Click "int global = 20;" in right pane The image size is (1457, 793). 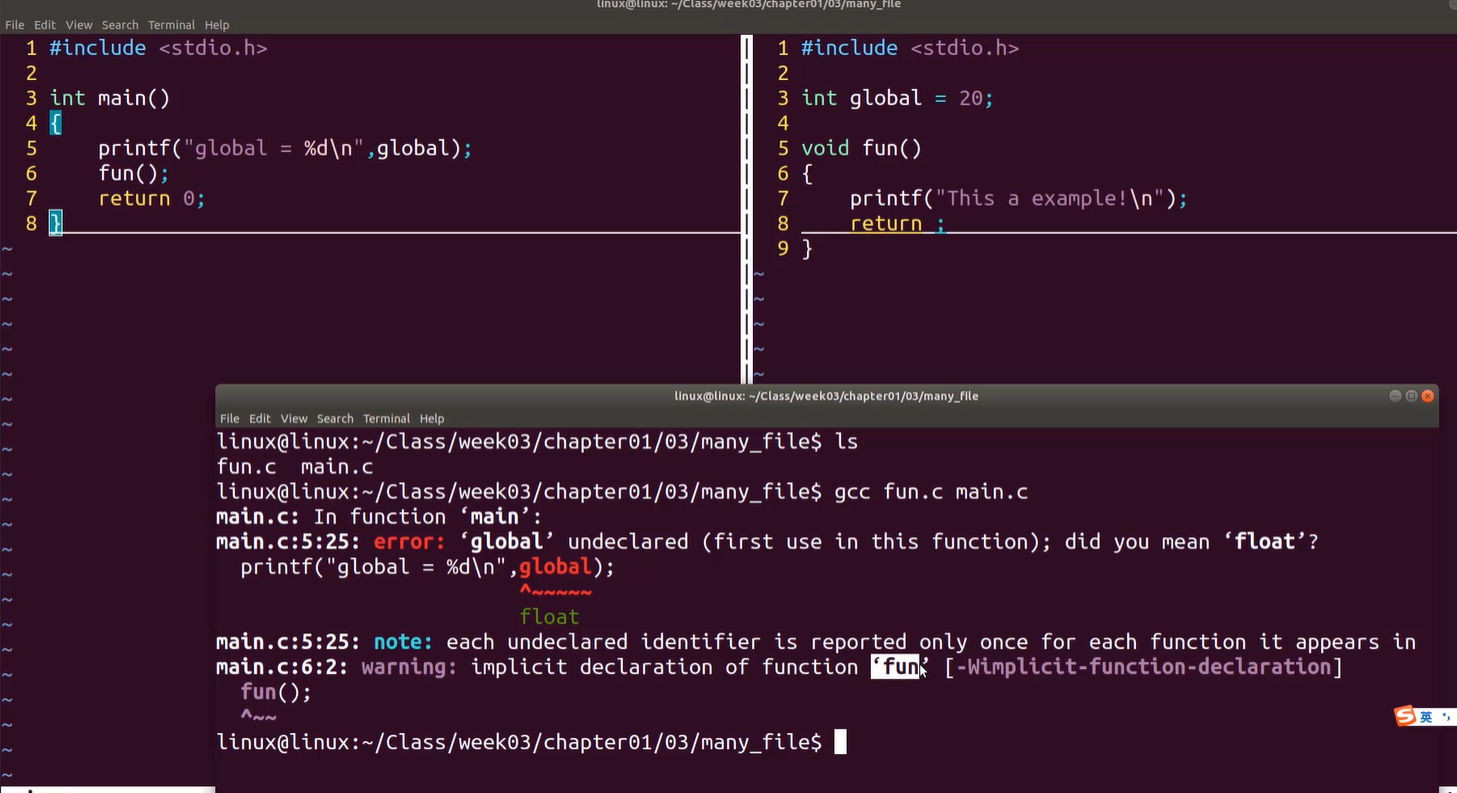point(897,98)
